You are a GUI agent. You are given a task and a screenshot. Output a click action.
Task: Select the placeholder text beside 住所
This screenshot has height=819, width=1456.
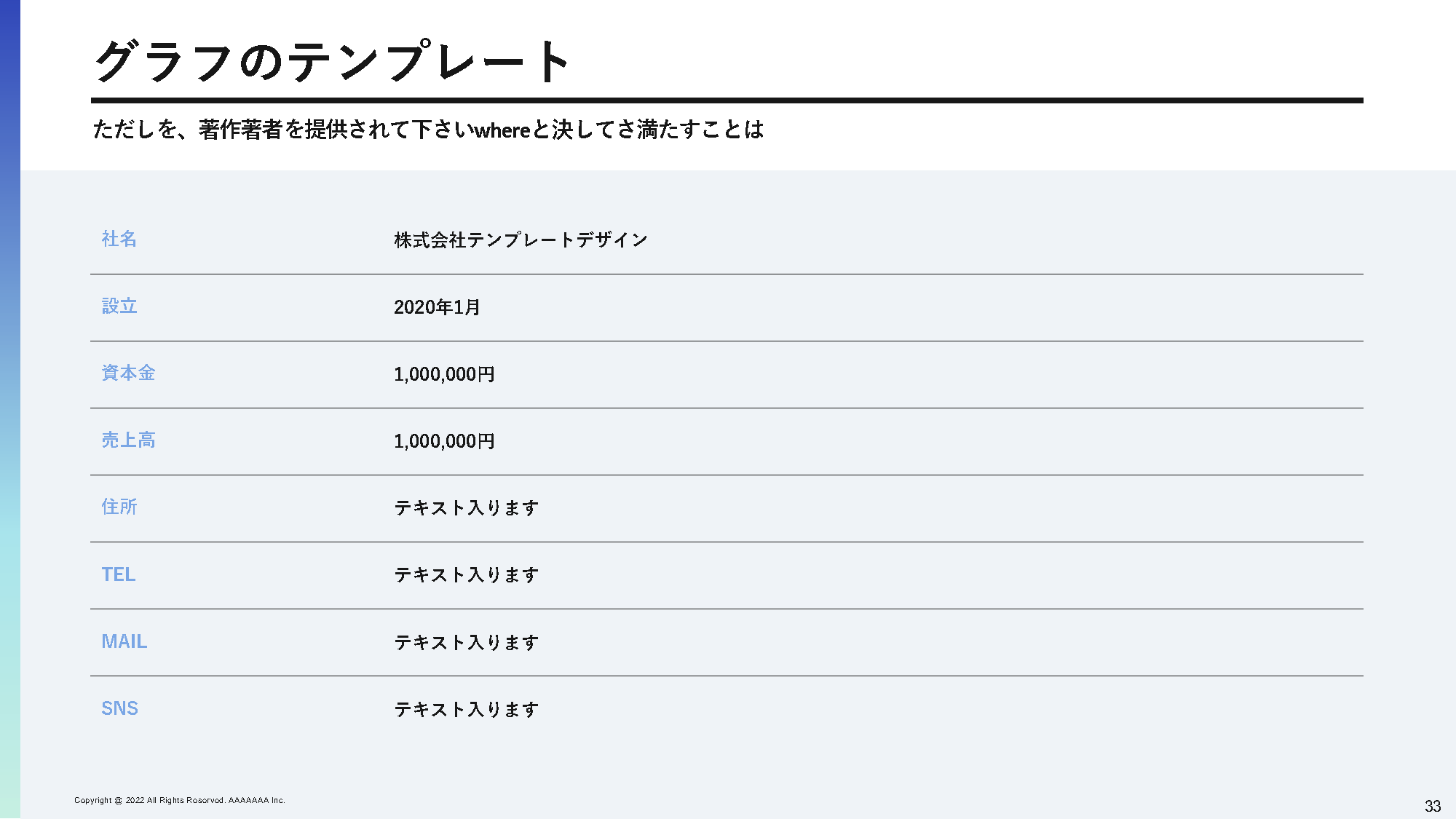[x=466, y=508]
